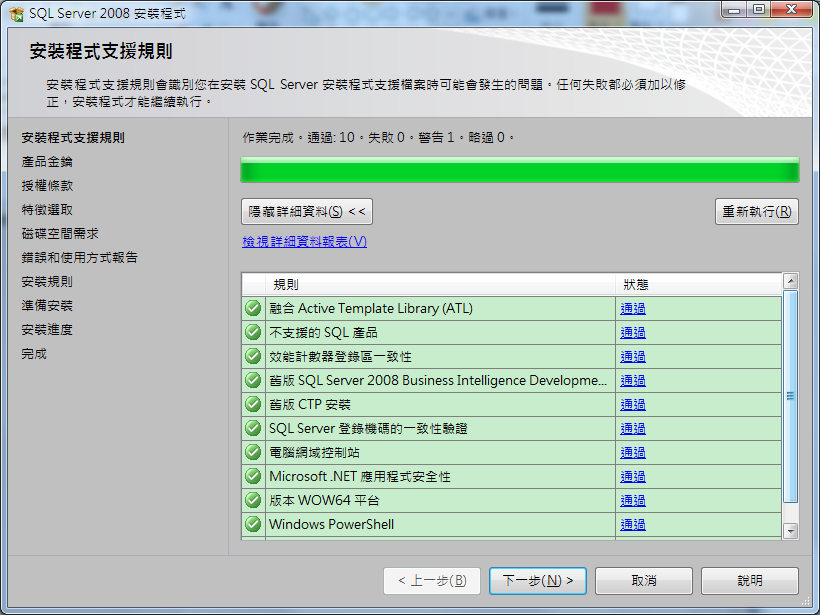The image size is (820, 615).
Task: Open 通過 status link for 電腦網域控制站
Action: tap(633, 452)
